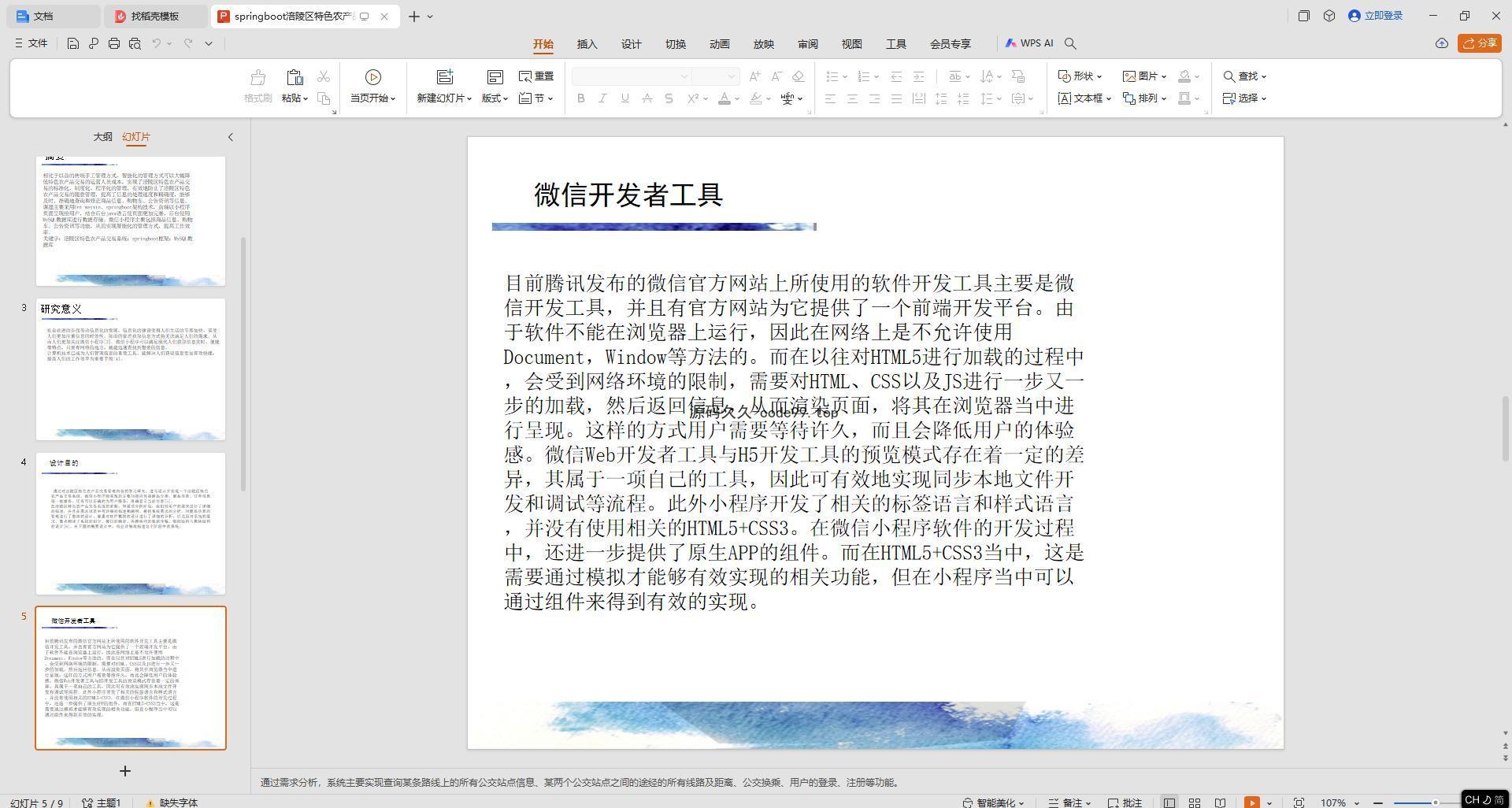Increase indent level
Image resolution: width=1512 pixels, height=808 pixels.
click(918, 76)
